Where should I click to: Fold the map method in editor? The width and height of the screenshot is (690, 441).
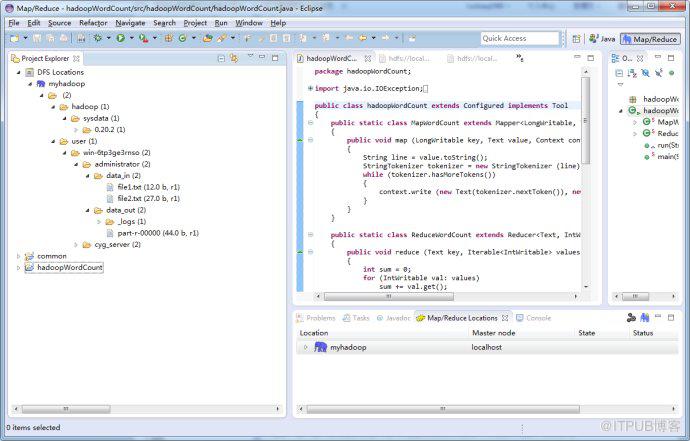click(x=310, y=140)
